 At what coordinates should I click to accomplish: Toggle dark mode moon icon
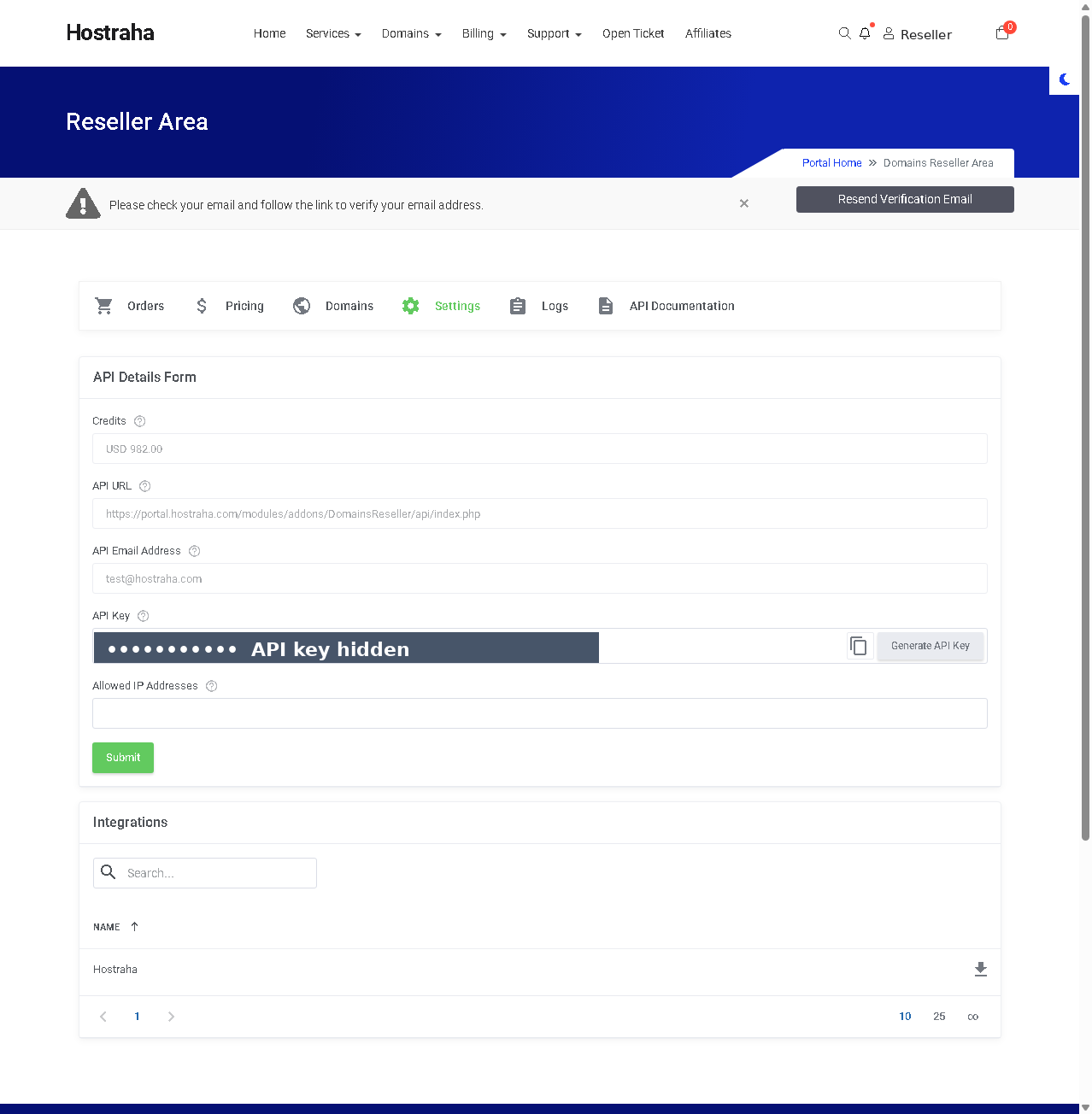coord(1065,79)
